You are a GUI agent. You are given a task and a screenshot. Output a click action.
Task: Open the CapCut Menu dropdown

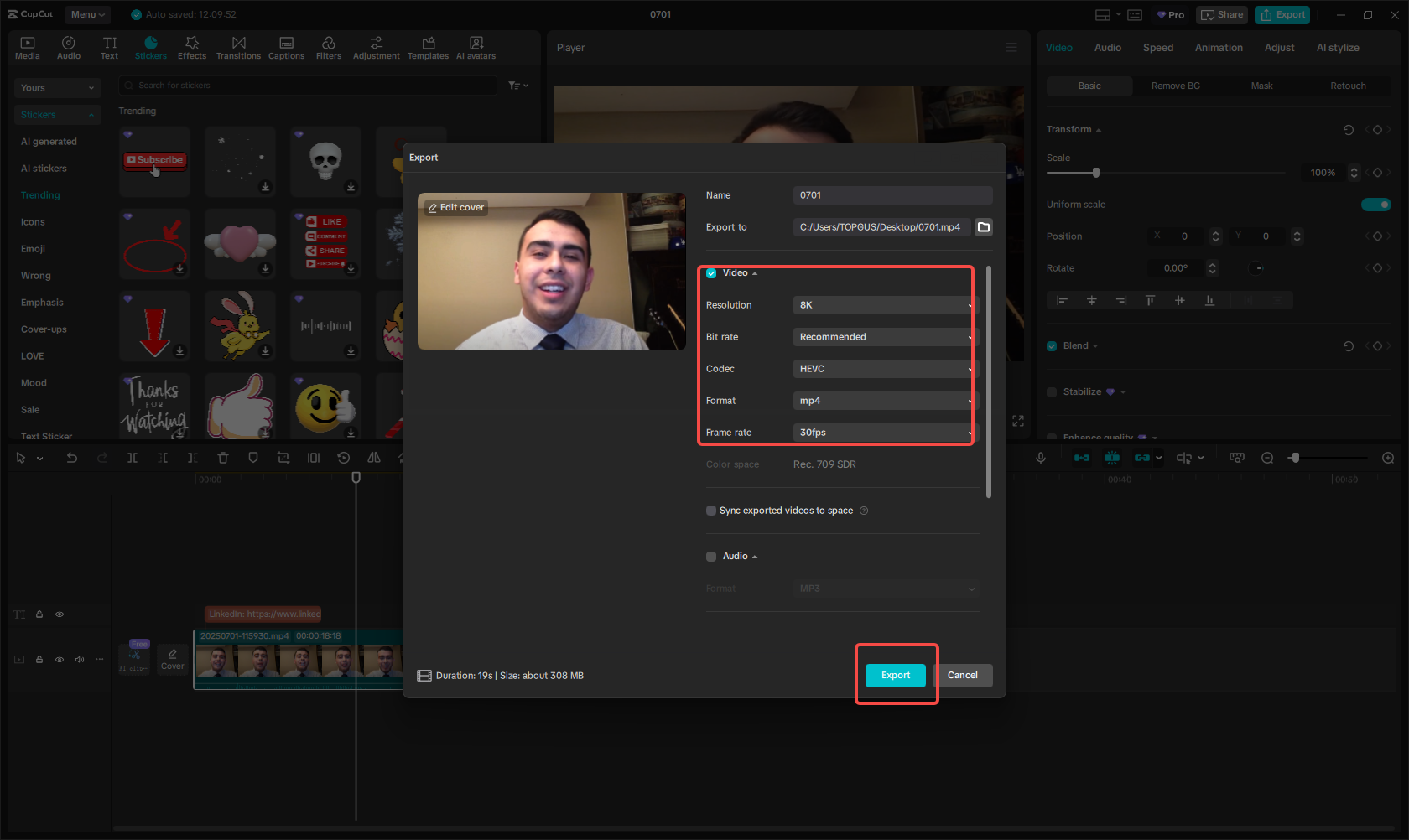pyautogui.click(x=88, y=14)
